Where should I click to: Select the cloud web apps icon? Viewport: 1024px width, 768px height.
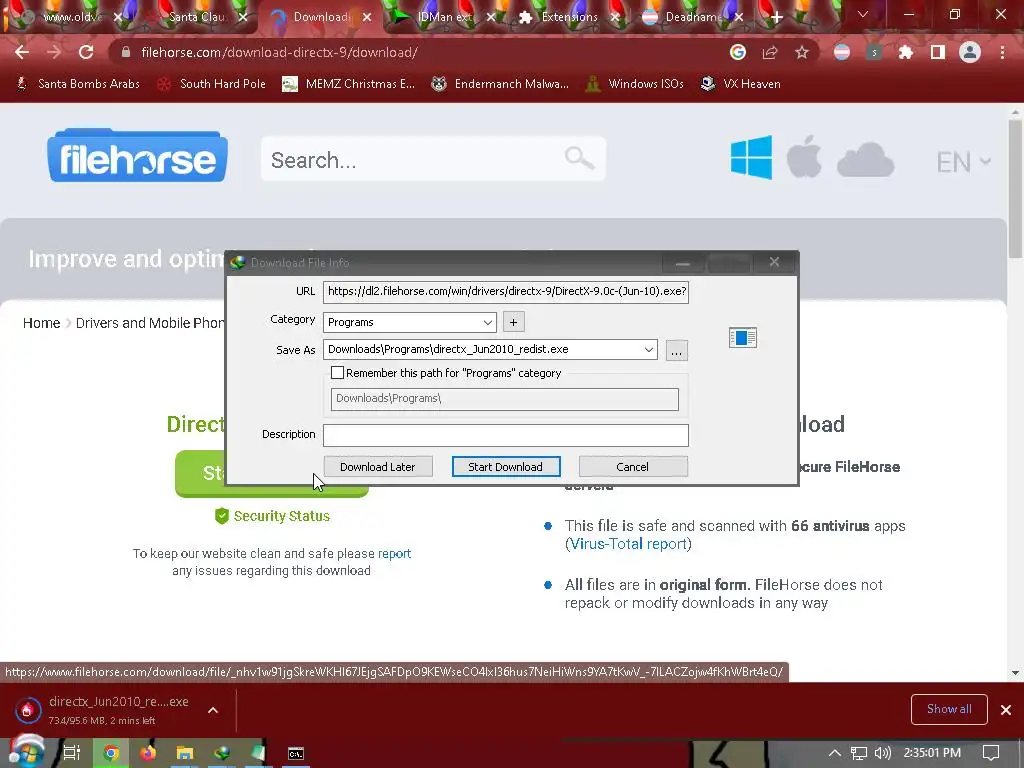tap(865, 159)
